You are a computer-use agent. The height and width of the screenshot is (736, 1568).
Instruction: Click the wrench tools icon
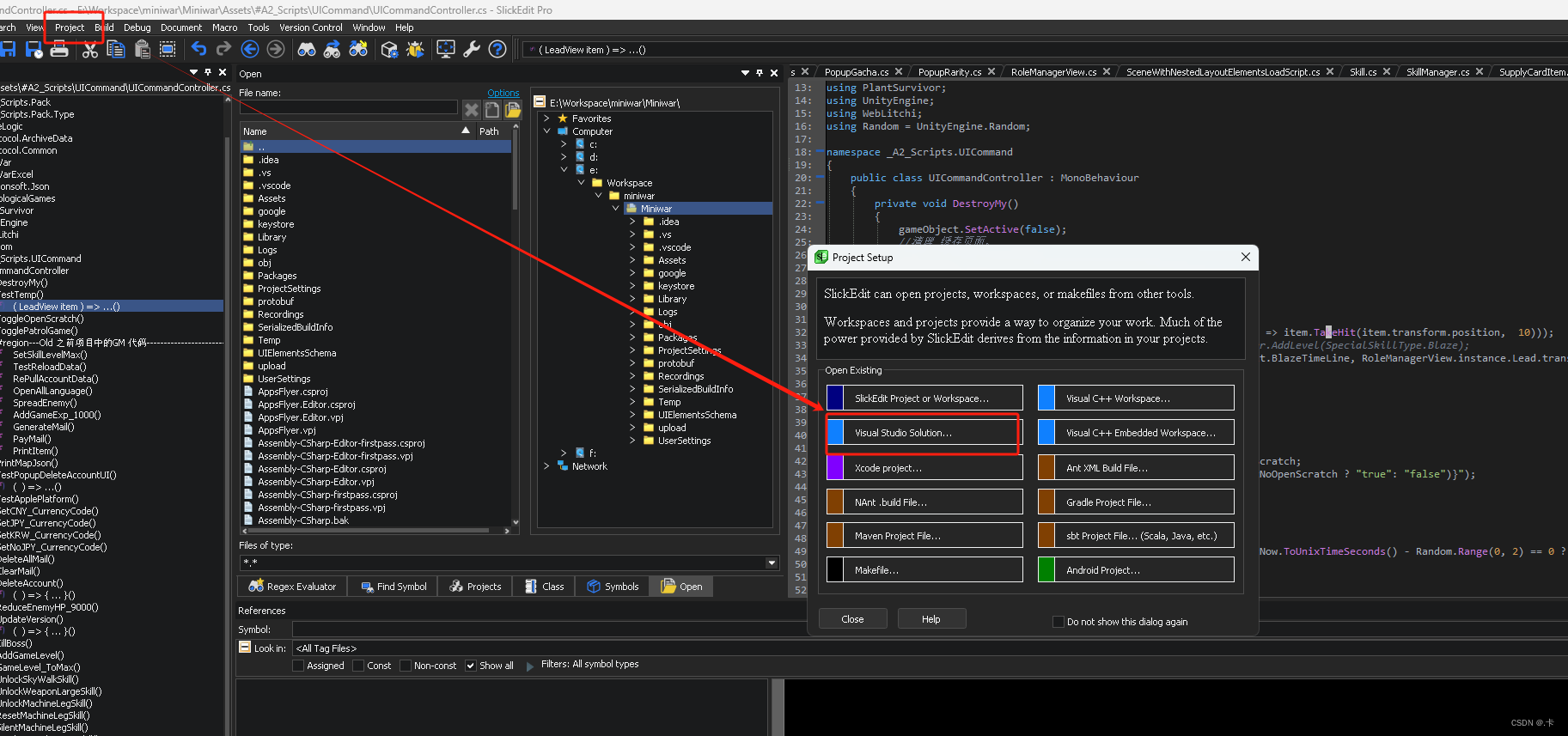click(472, 49)
